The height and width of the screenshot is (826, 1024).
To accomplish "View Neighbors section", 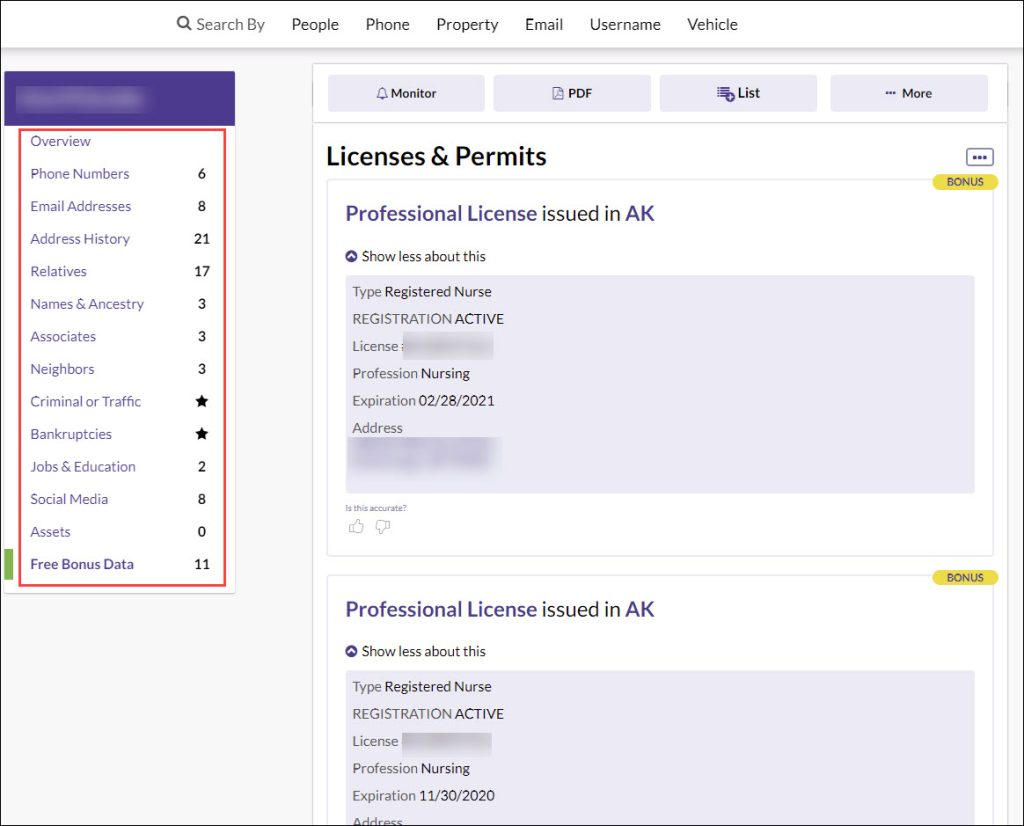I will (x=63, y=370).
